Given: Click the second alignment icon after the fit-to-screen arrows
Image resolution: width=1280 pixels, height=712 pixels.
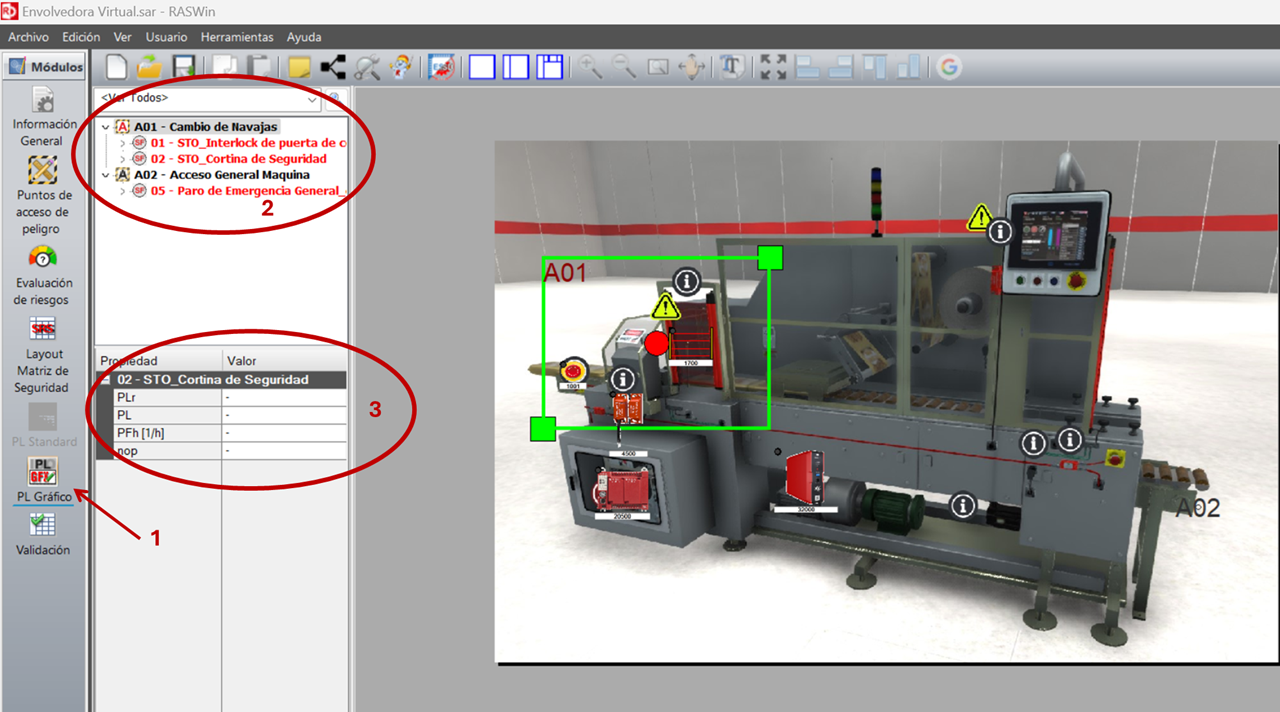Looking at the screenshot, I should click(841, 67).
